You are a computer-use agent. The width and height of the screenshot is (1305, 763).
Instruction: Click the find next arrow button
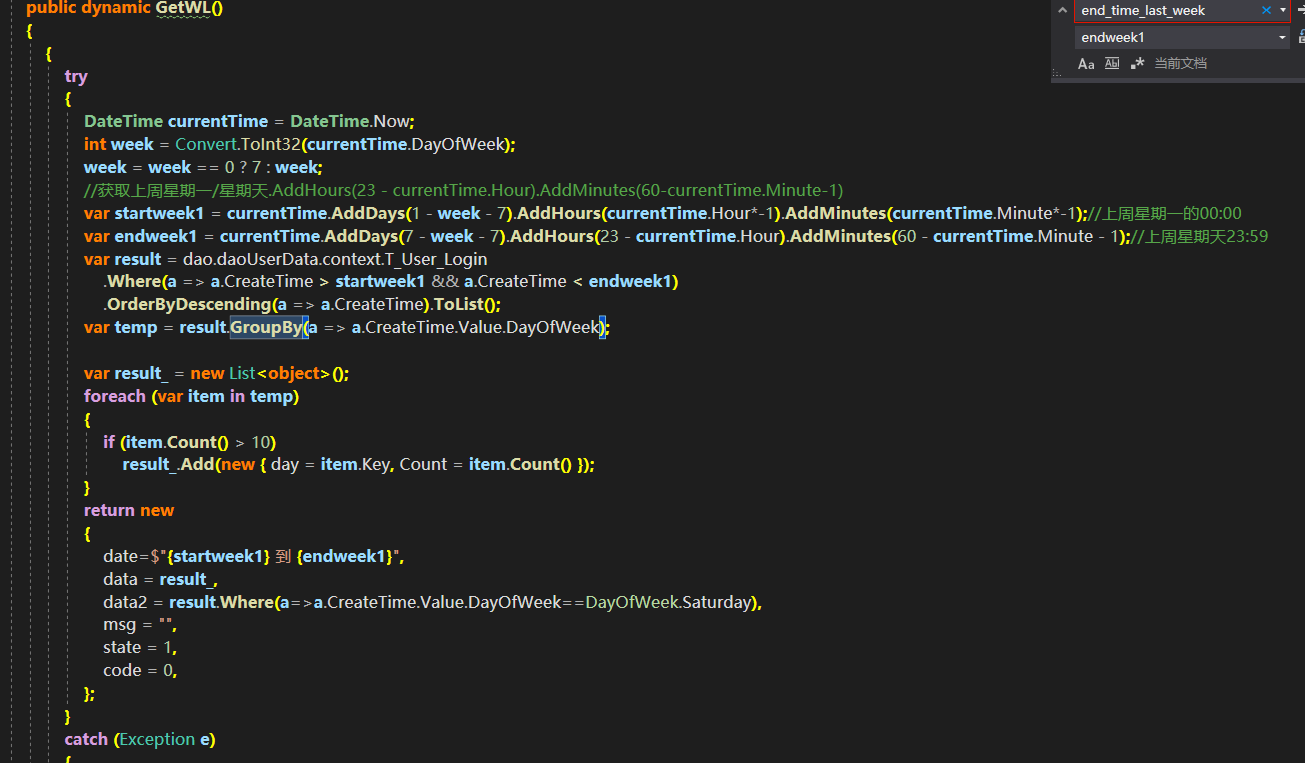click(x=1300, y=10)
